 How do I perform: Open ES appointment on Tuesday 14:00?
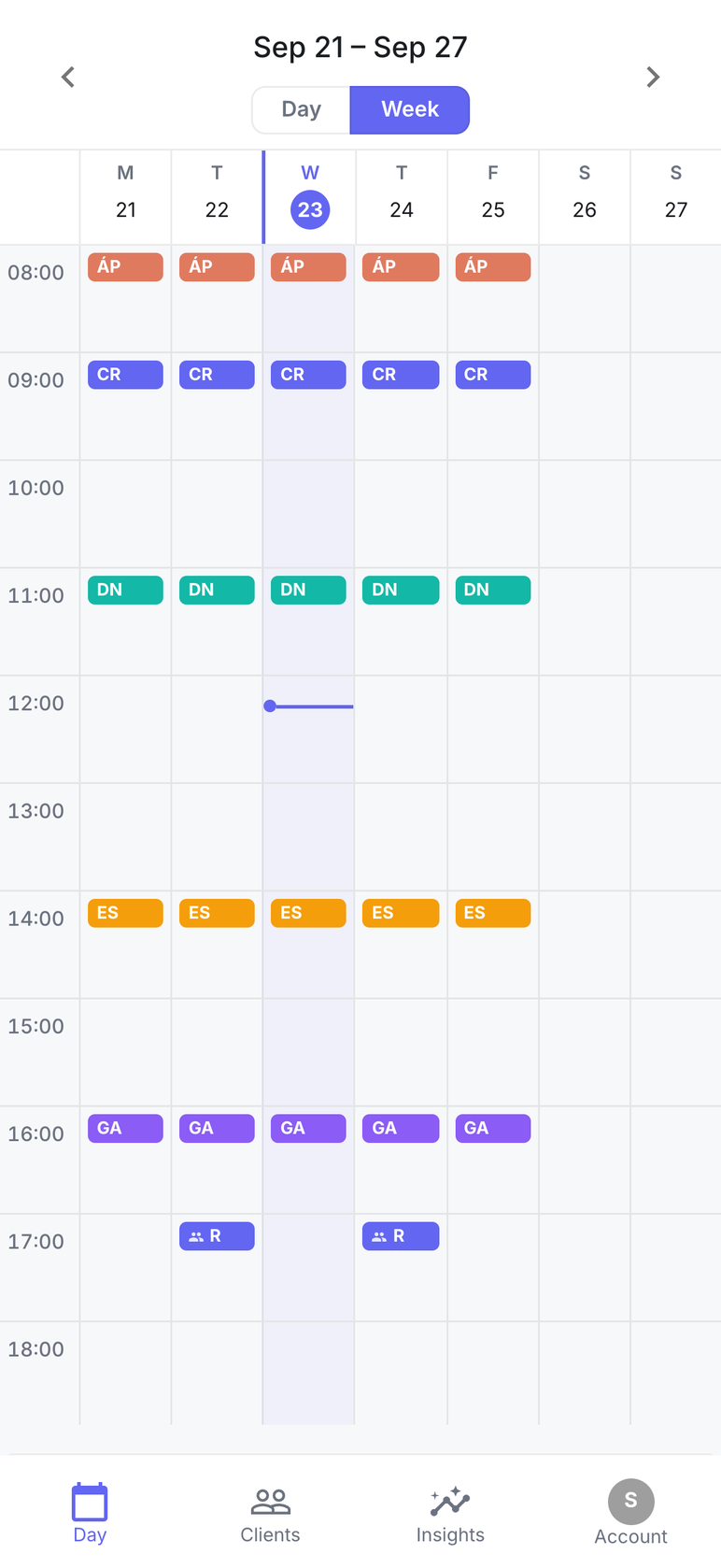click(x=217, y=913)
